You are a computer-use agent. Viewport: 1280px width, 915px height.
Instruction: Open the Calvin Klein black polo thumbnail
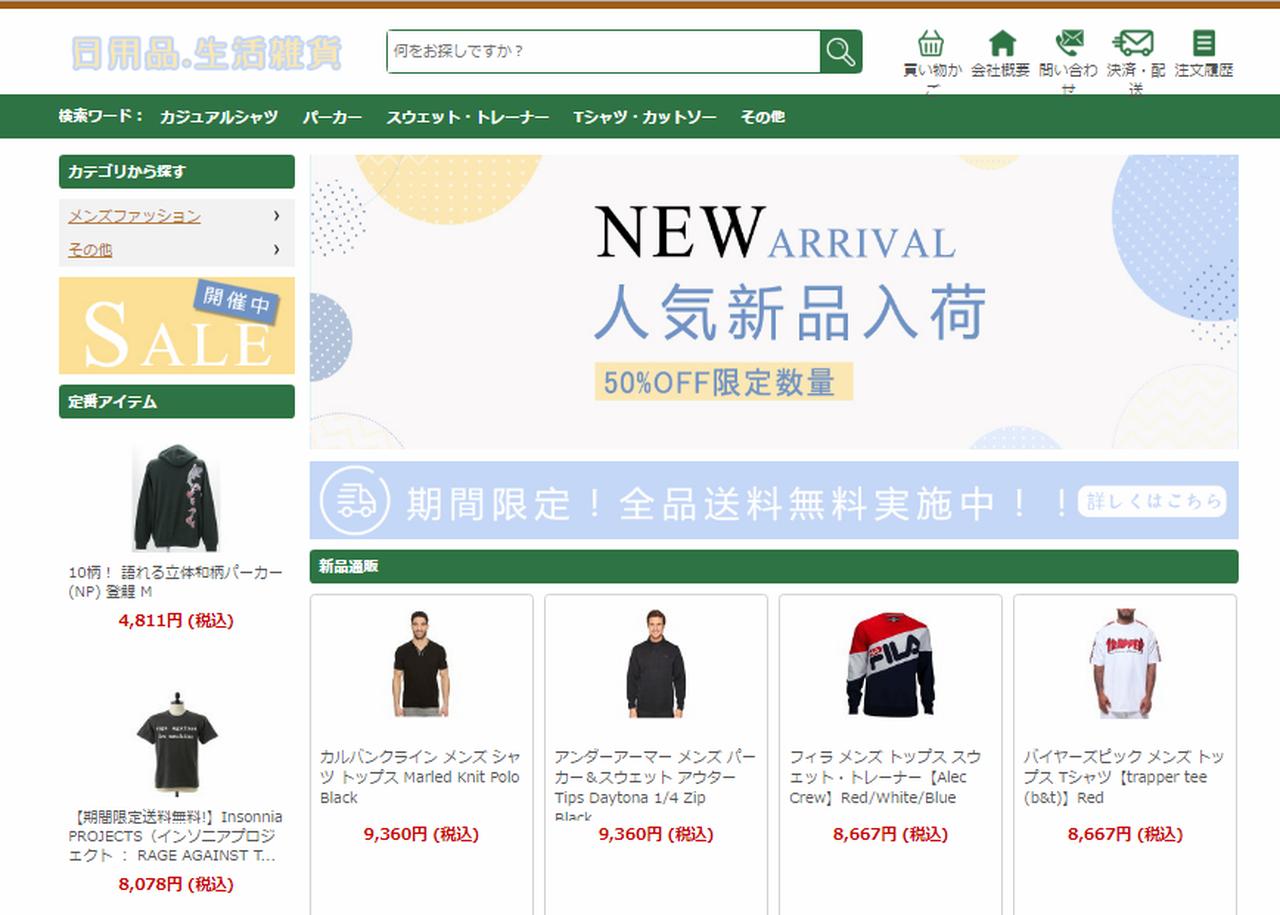pyautogui.click(x=421, y=664)
